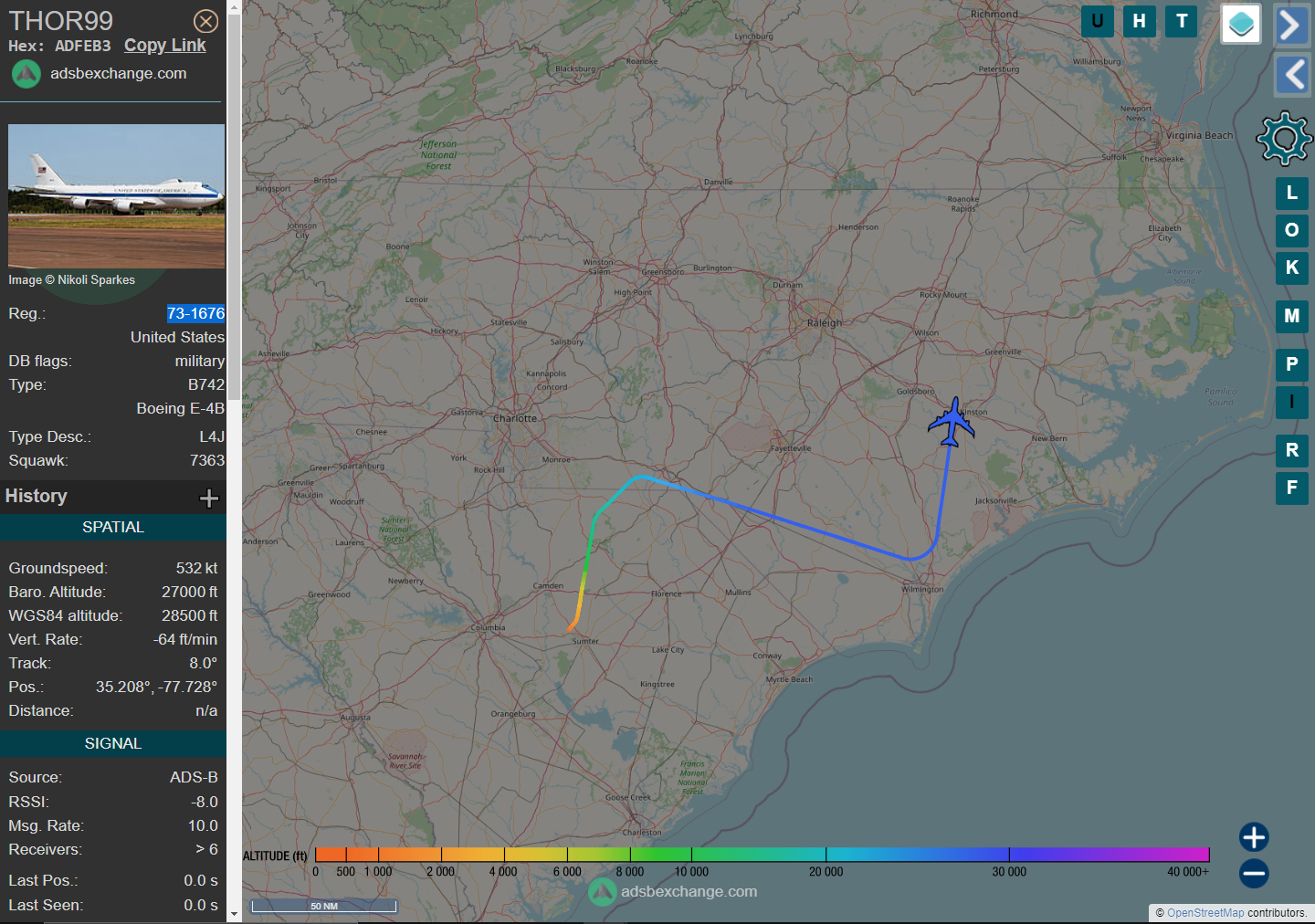Screen dimensions: 1315x924
Task: Click the position coordinates 35.208°, -77.728°
Action: [157, 687]
